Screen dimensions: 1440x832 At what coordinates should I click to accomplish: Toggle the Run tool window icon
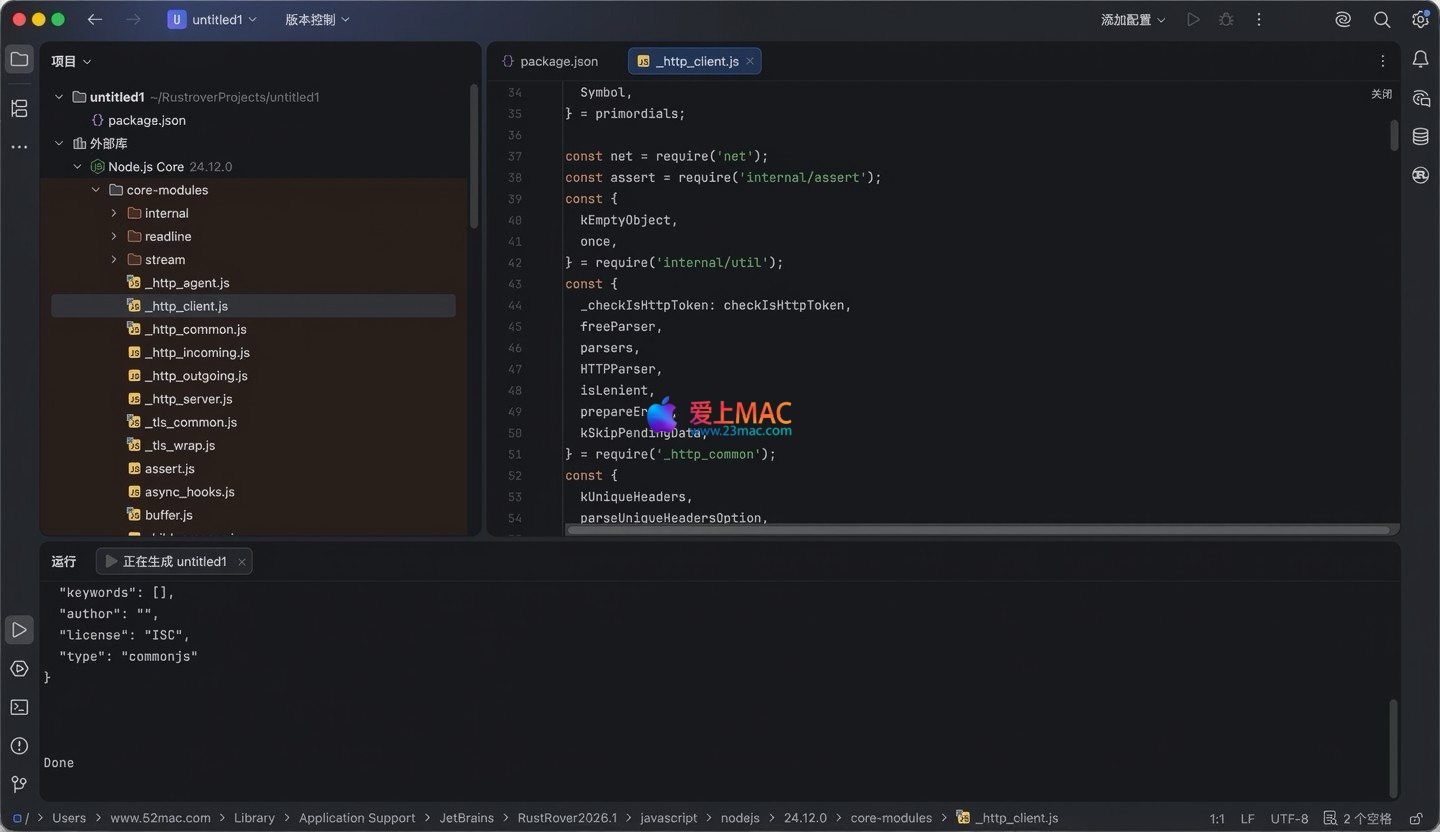tap(19, 630)
